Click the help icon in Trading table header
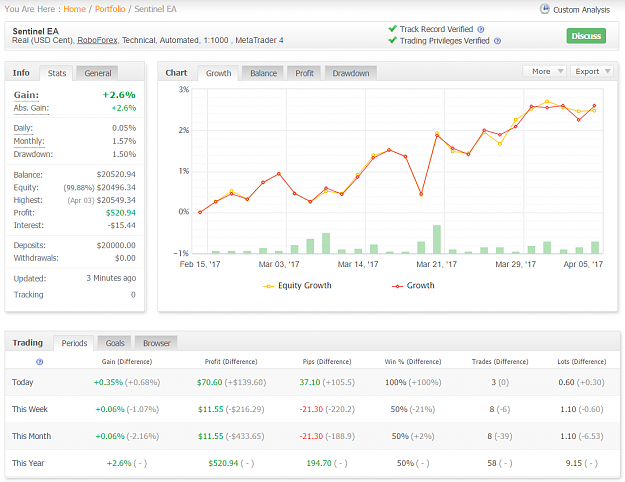 coord(39,362)
